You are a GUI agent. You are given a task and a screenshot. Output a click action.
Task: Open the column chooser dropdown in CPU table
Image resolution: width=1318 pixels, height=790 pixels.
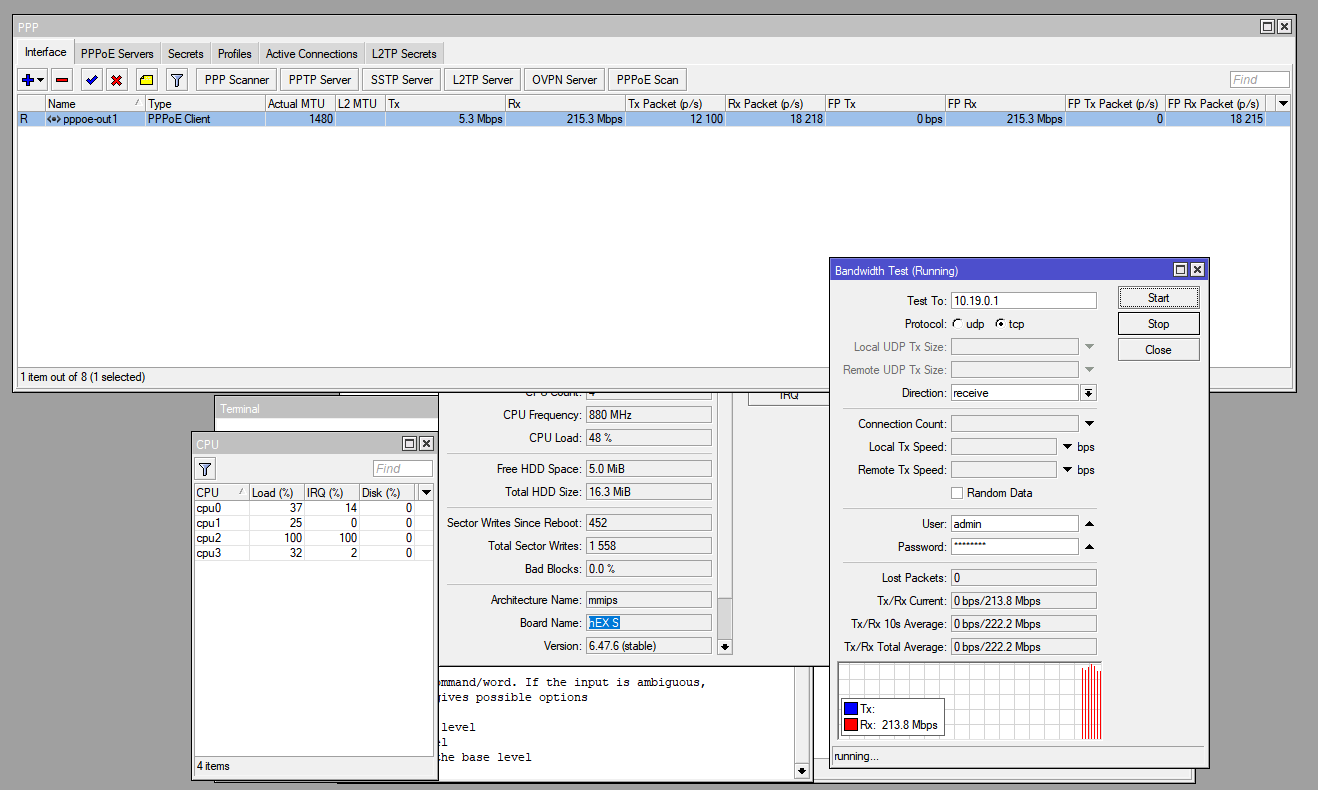coord(426,492)
